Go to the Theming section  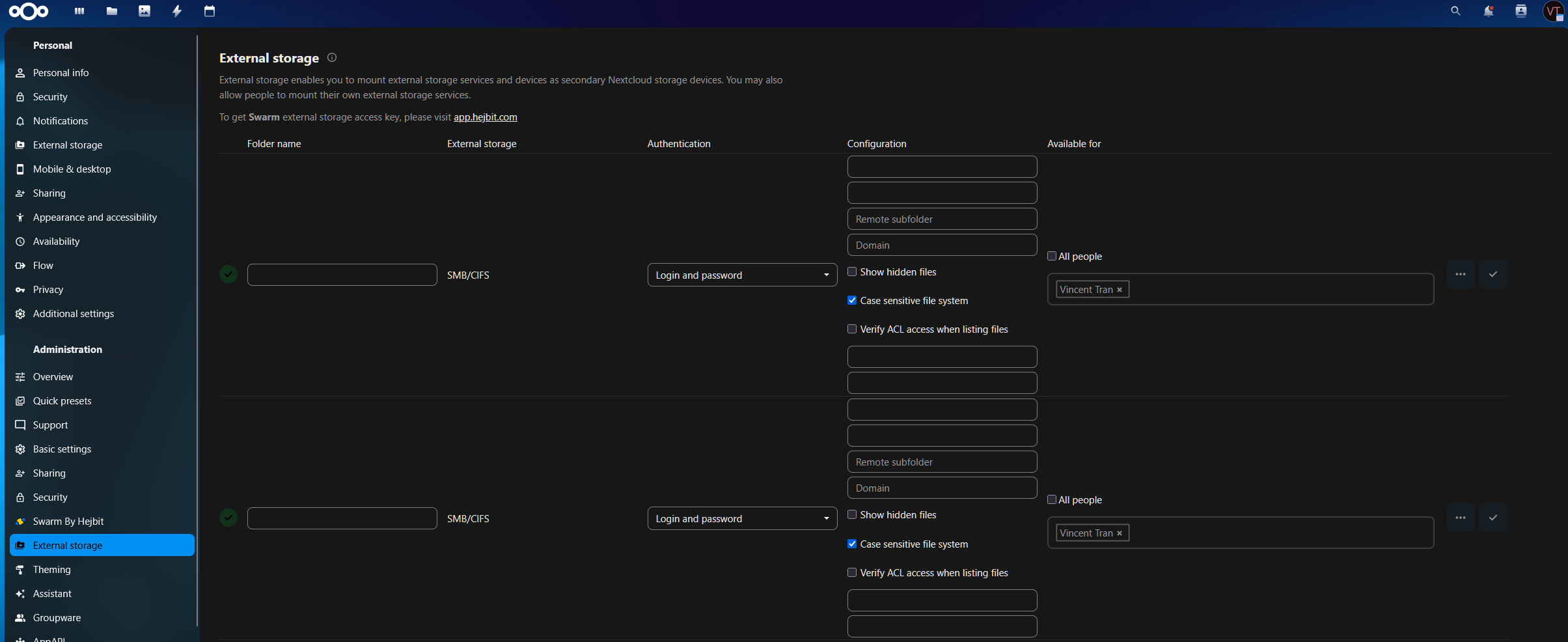point(52,569)
